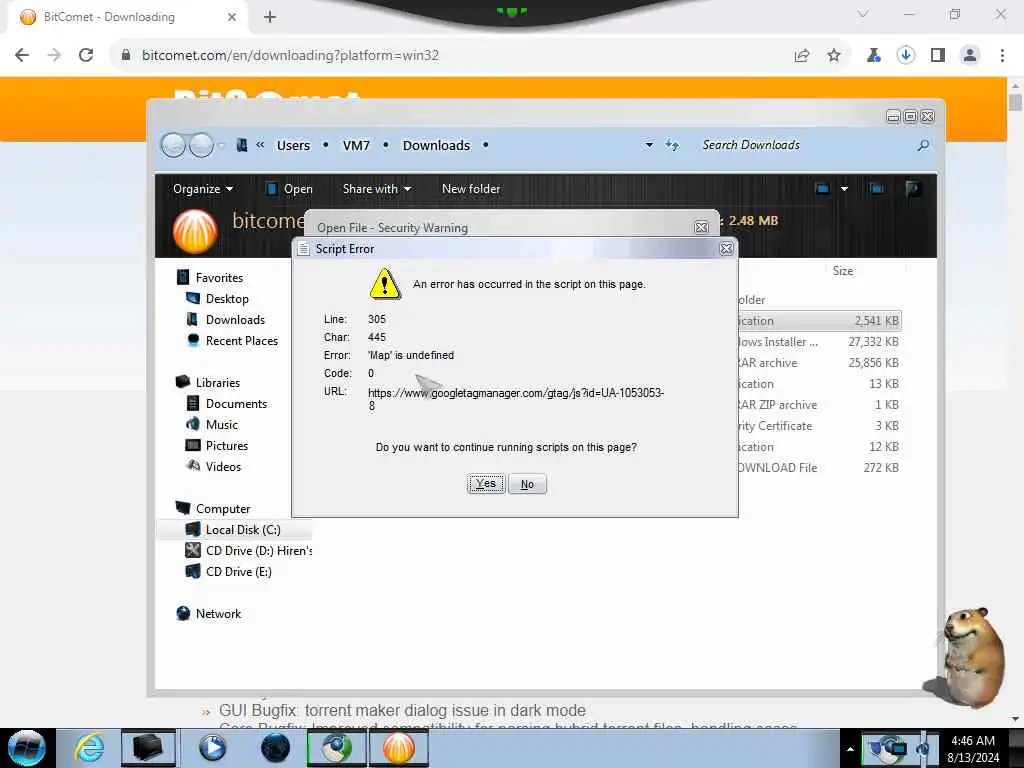This screenshot has width=1024, height=768.
Task: Select Desktop under Favorites
Action: point(227,298)
